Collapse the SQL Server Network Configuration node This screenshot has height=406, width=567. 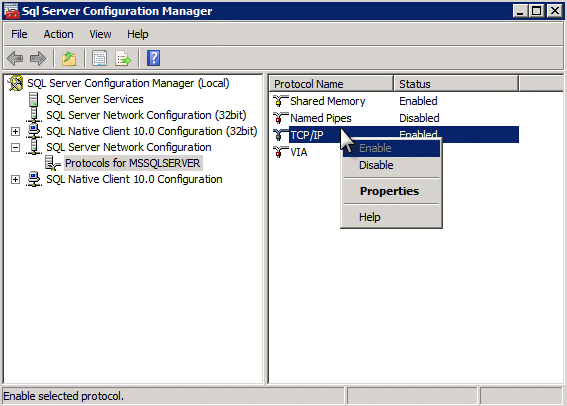tap(15, 147)
